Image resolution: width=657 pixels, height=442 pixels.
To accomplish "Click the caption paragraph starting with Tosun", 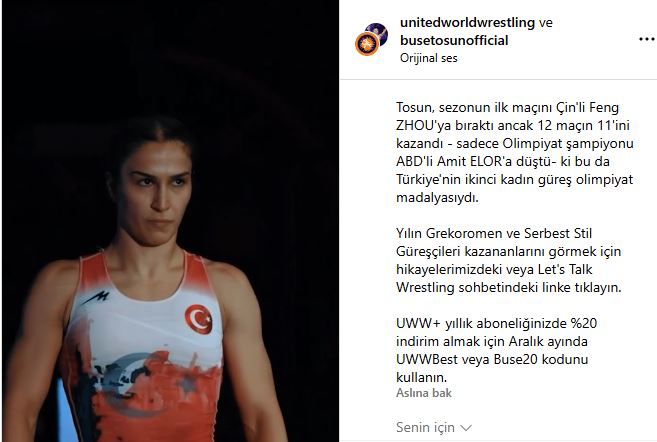I will point(515,153).
